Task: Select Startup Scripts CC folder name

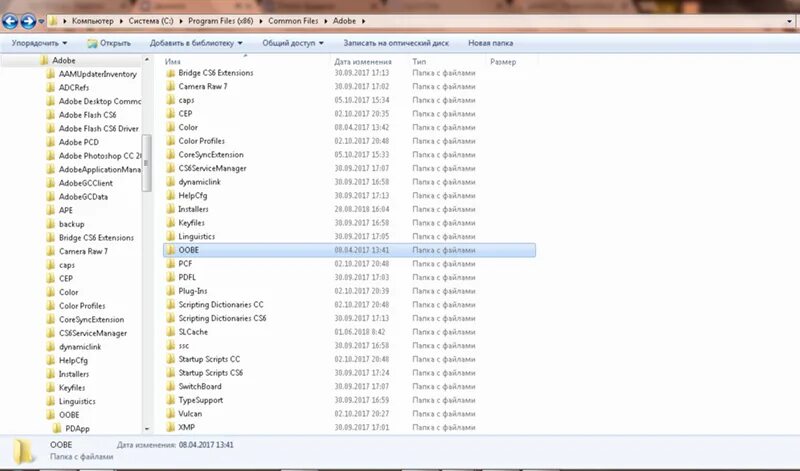Action: point(209,359)
